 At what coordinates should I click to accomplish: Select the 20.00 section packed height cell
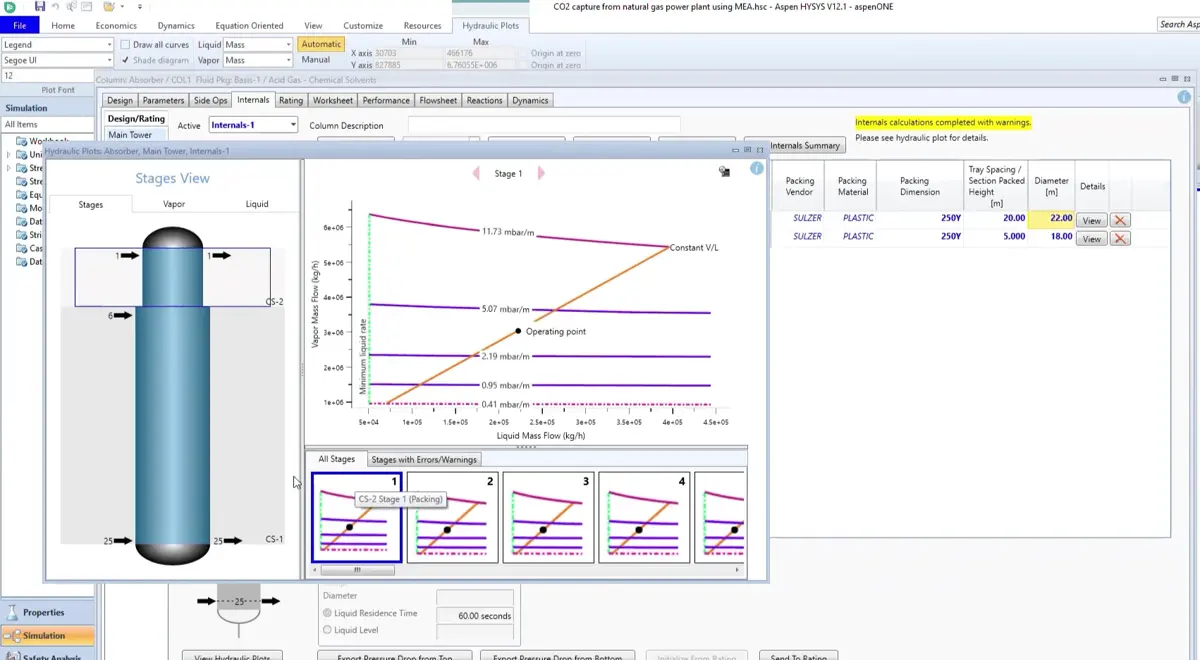click(996, 218)
